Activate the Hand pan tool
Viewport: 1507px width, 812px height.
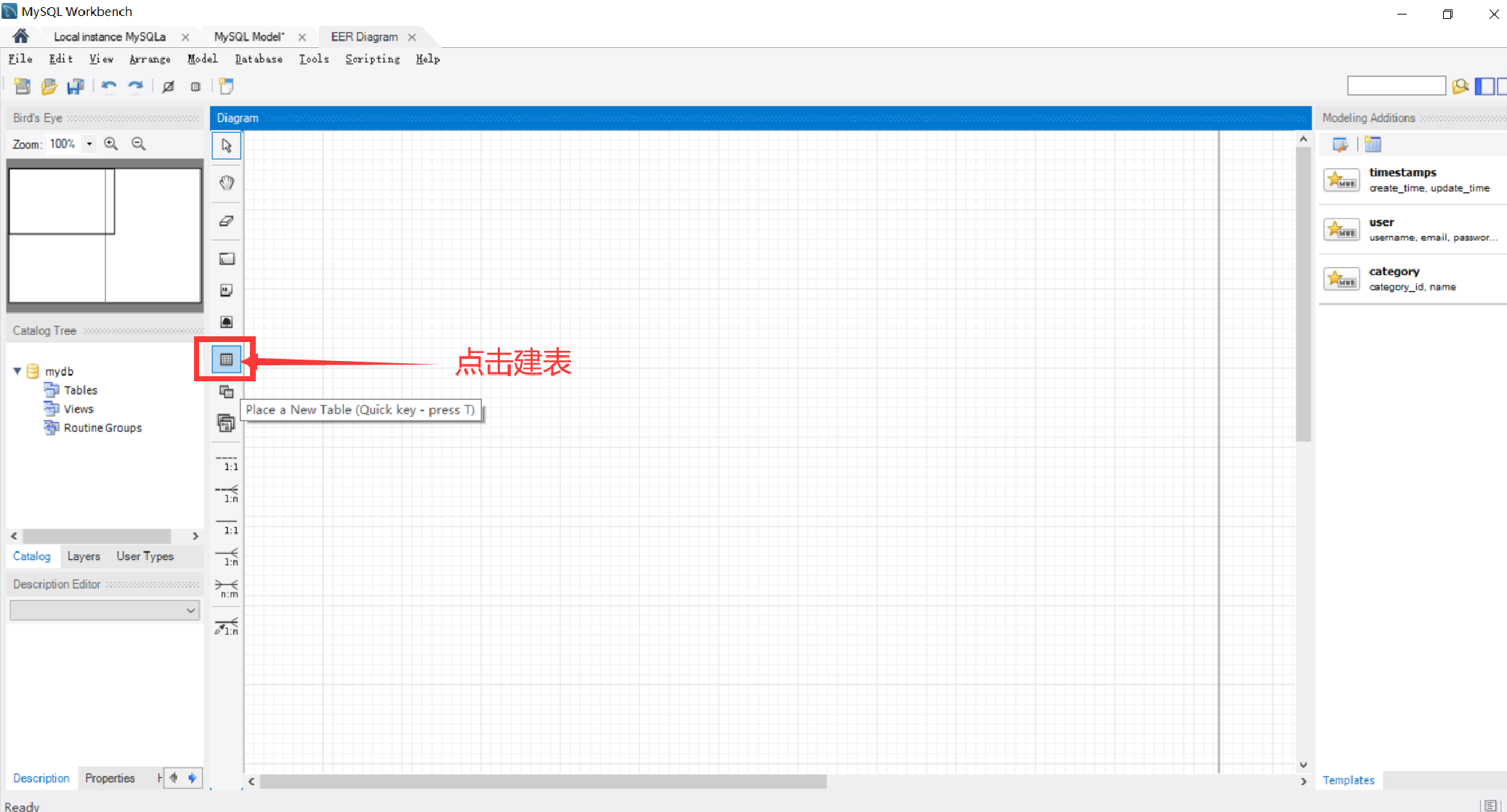point(226,182)
